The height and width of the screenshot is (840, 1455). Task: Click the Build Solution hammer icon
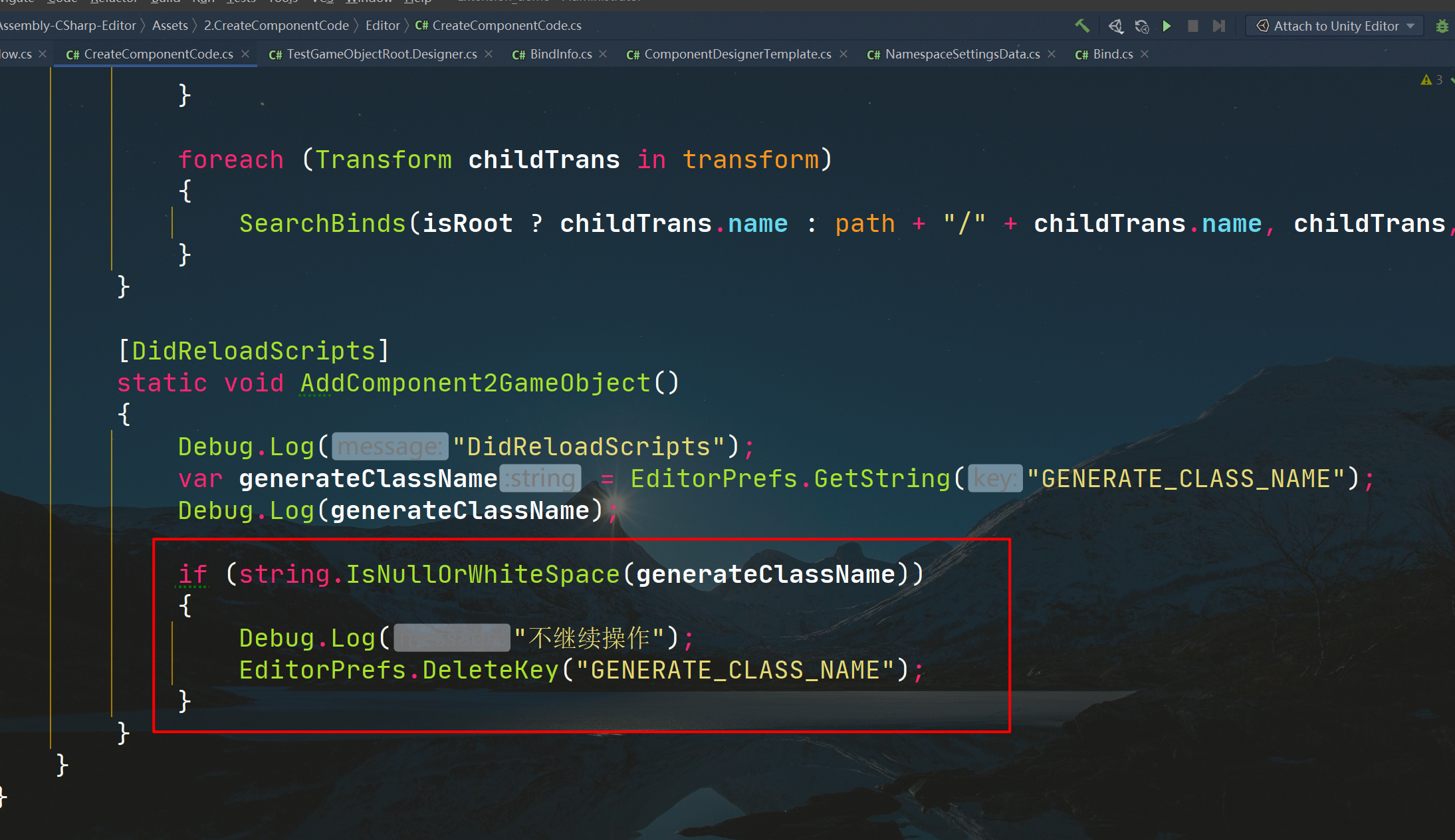(x=1082, y=26)
